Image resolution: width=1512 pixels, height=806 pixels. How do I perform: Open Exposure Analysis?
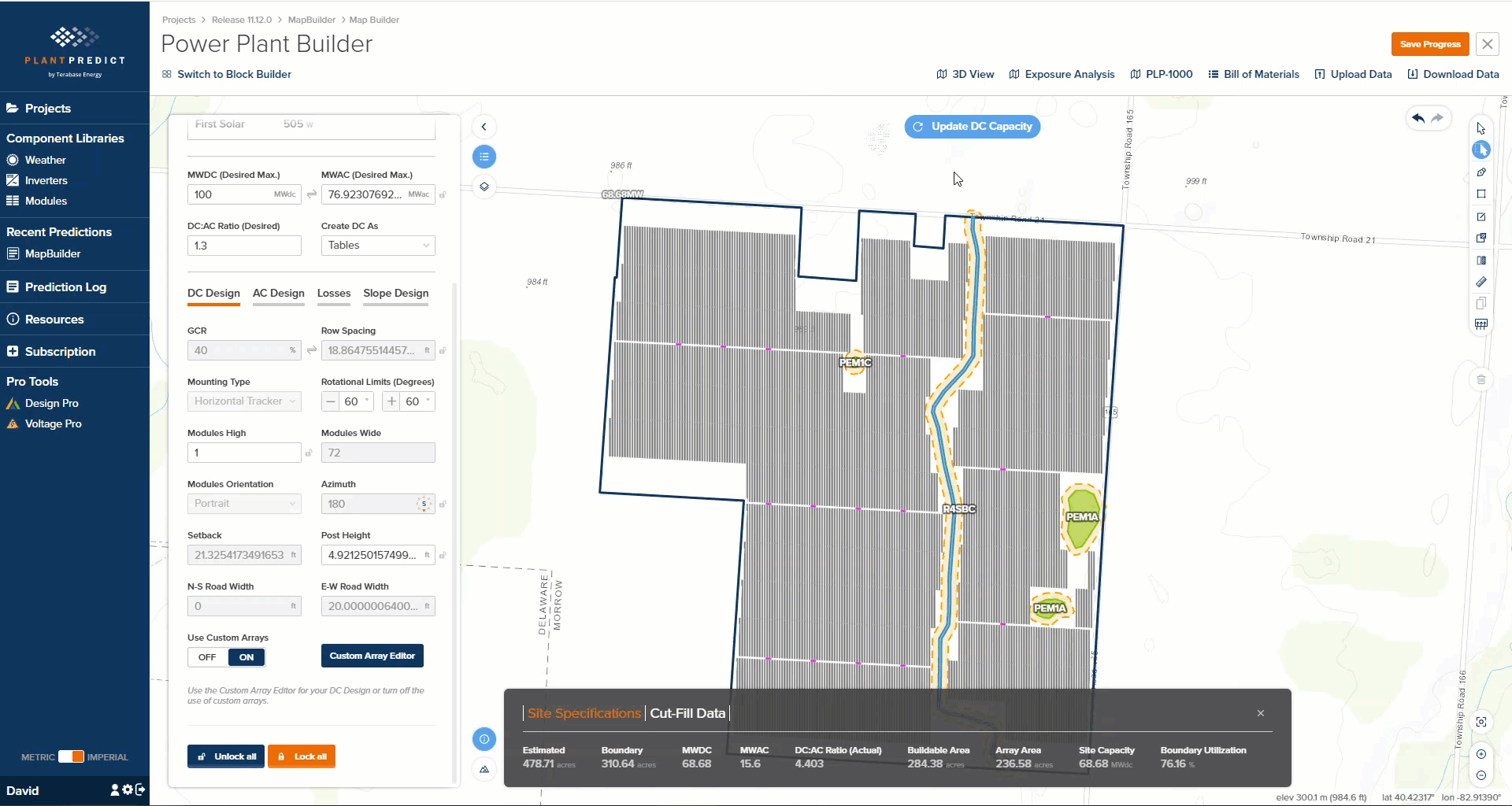point(1062,74)
